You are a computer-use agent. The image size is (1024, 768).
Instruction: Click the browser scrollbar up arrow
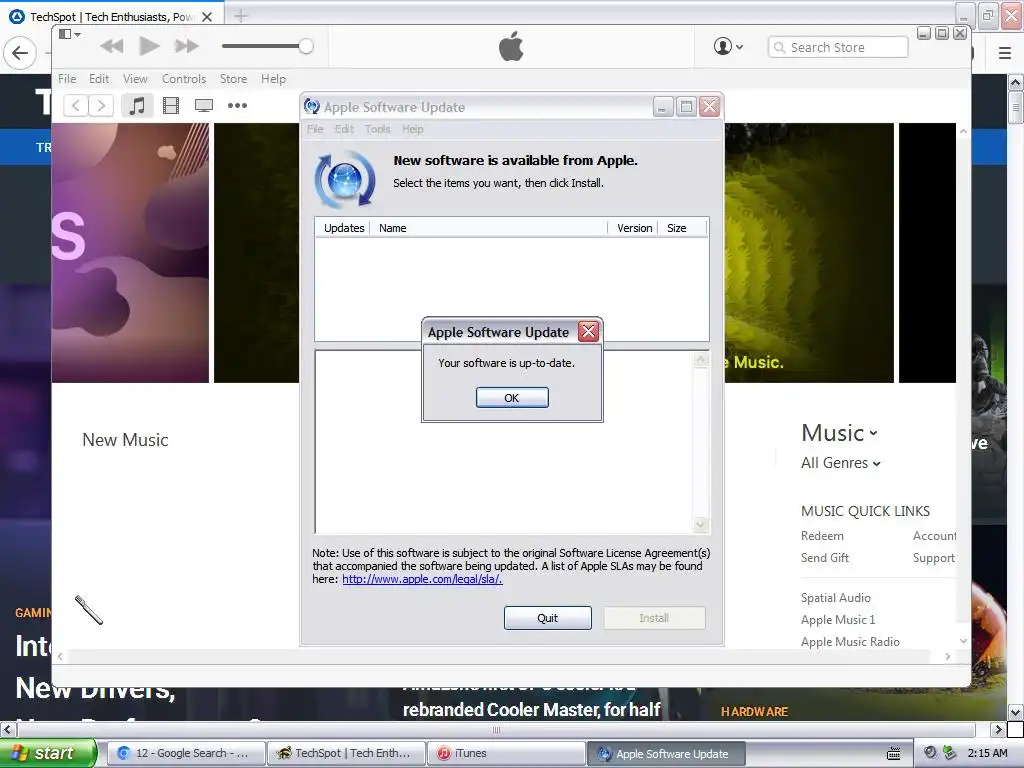(x=1016, y=83)
